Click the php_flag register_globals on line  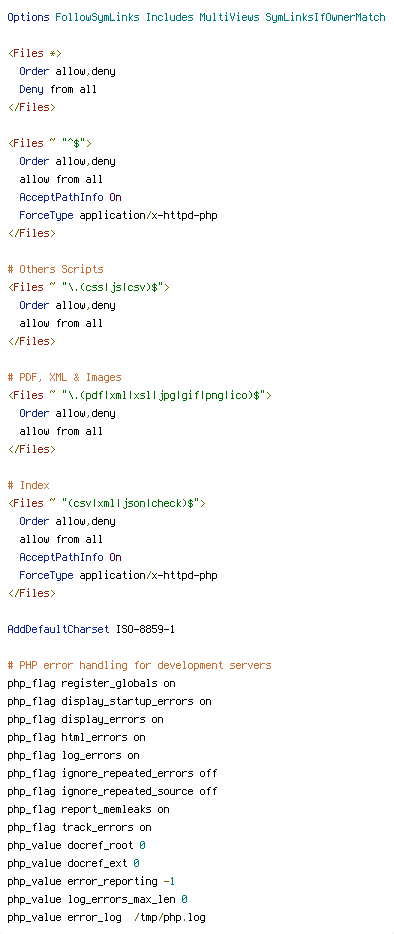click(91, 683)
